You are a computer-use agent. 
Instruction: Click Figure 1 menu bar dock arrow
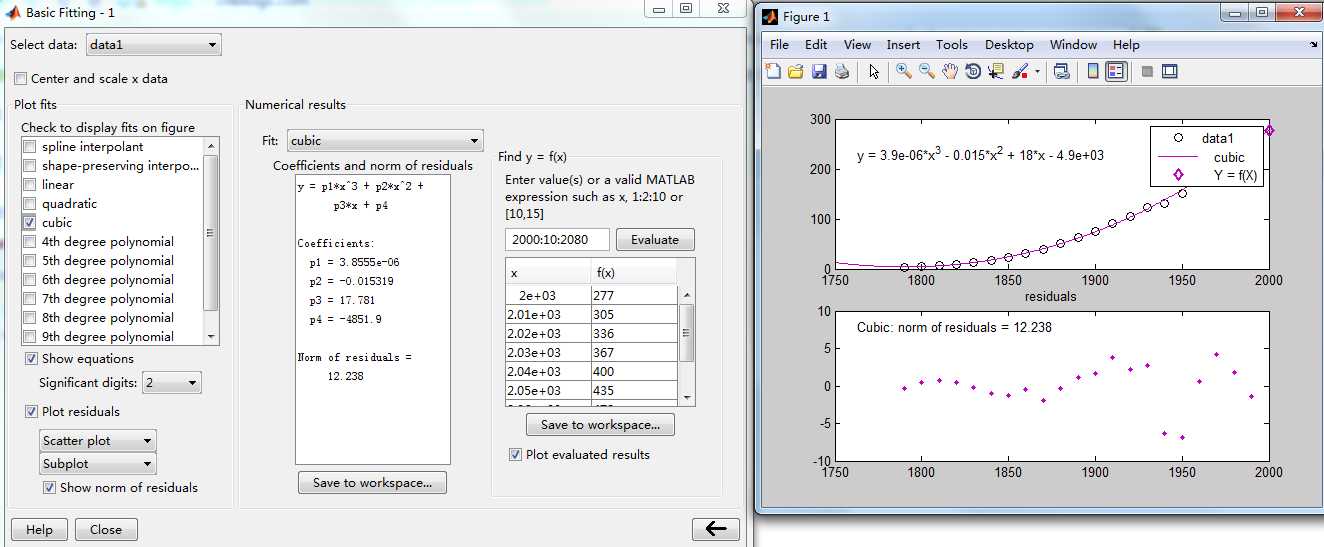[1313, 45]
